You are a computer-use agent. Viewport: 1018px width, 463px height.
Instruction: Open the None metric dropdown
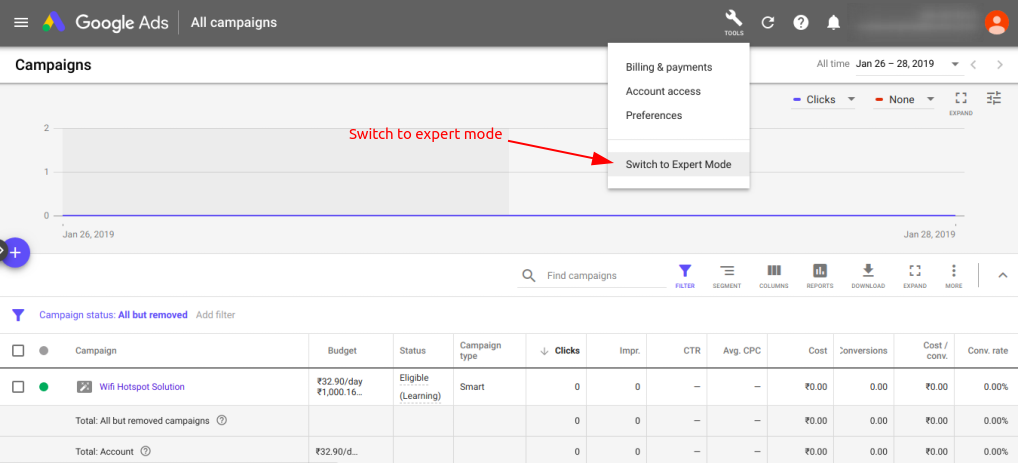(x=905, y=99)
